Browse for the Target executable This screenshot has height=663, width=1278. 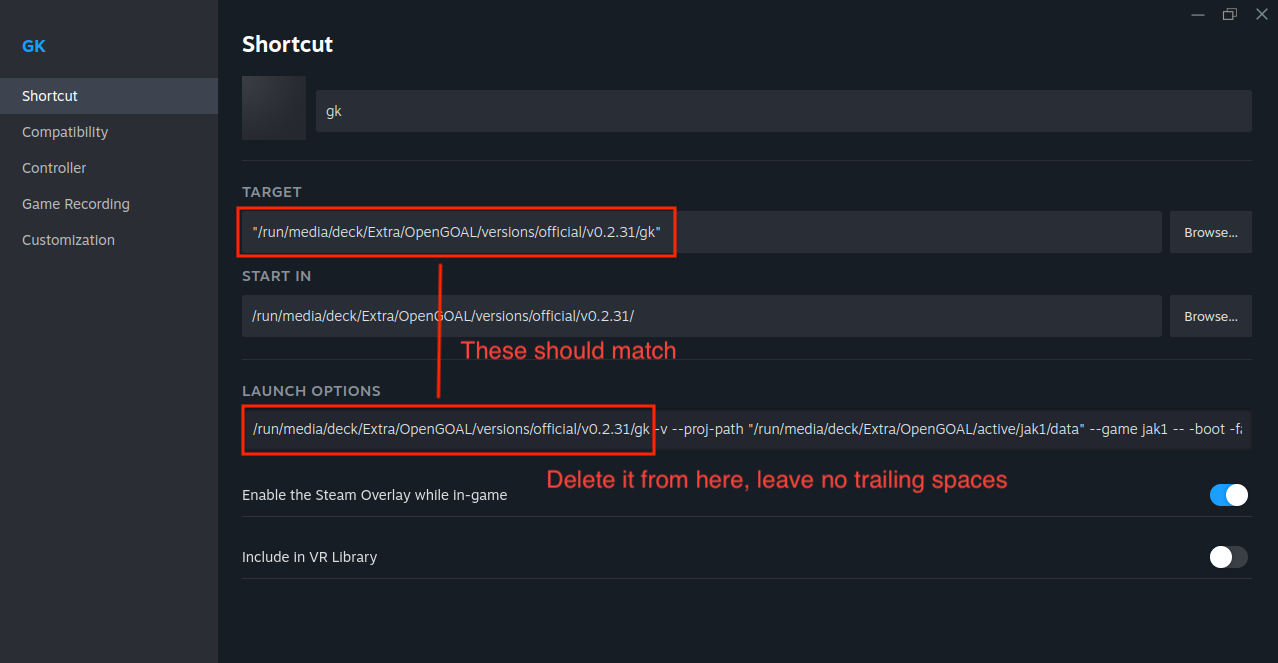pos(1211,232)
